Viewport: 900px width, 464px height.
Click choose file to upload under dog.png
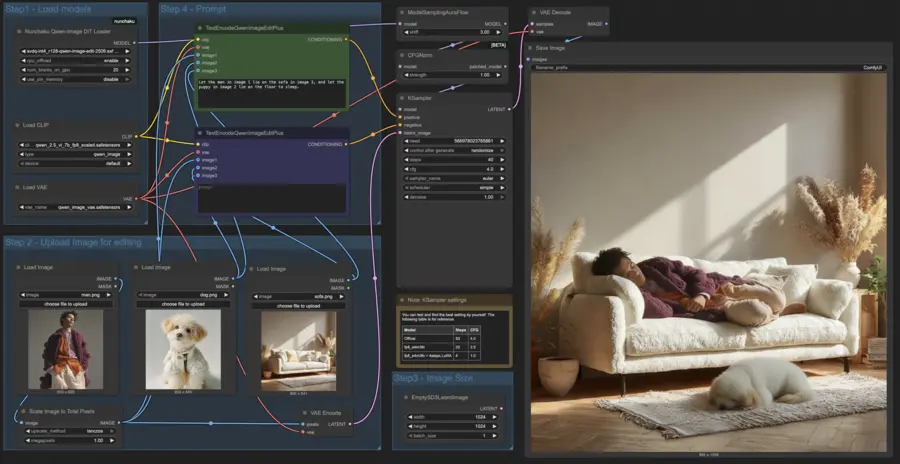[184, 304]
